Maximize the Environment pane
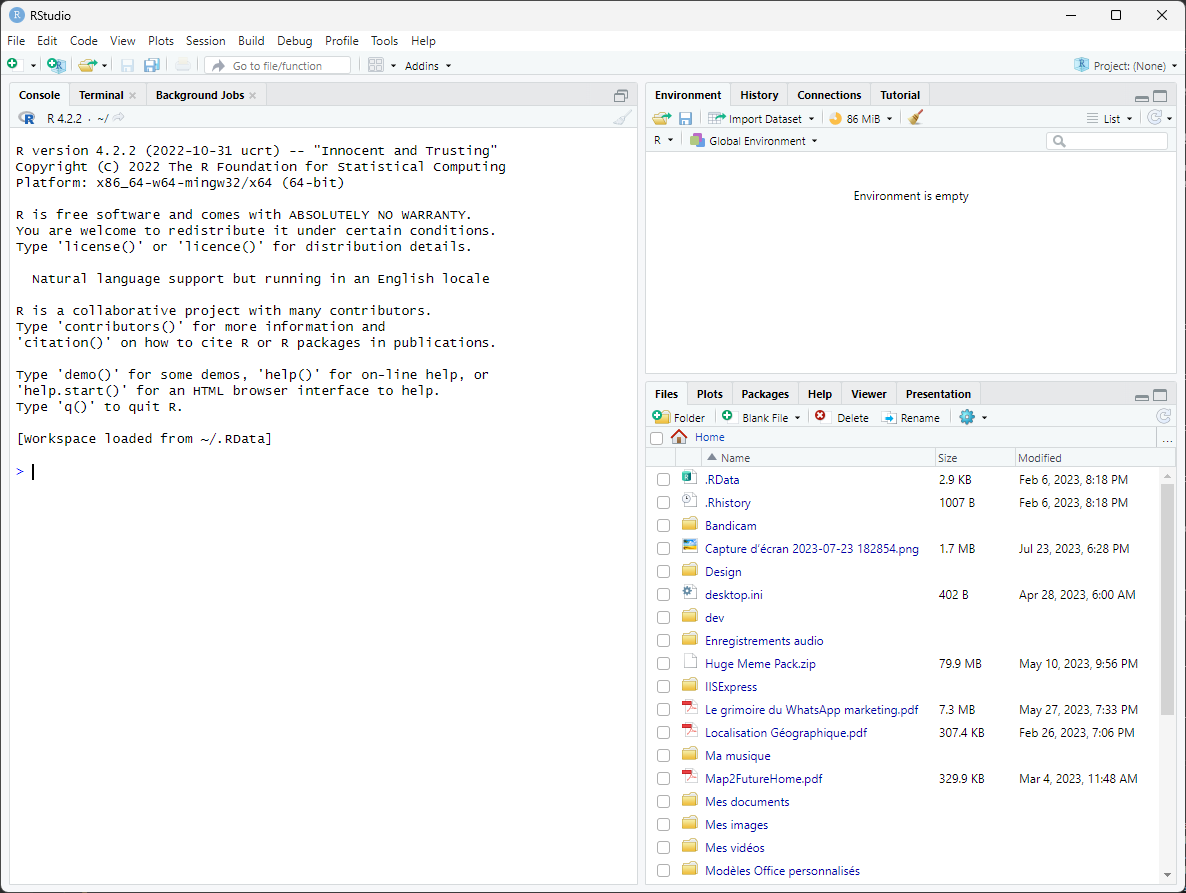1186x893 pixels. [1160, 96]
